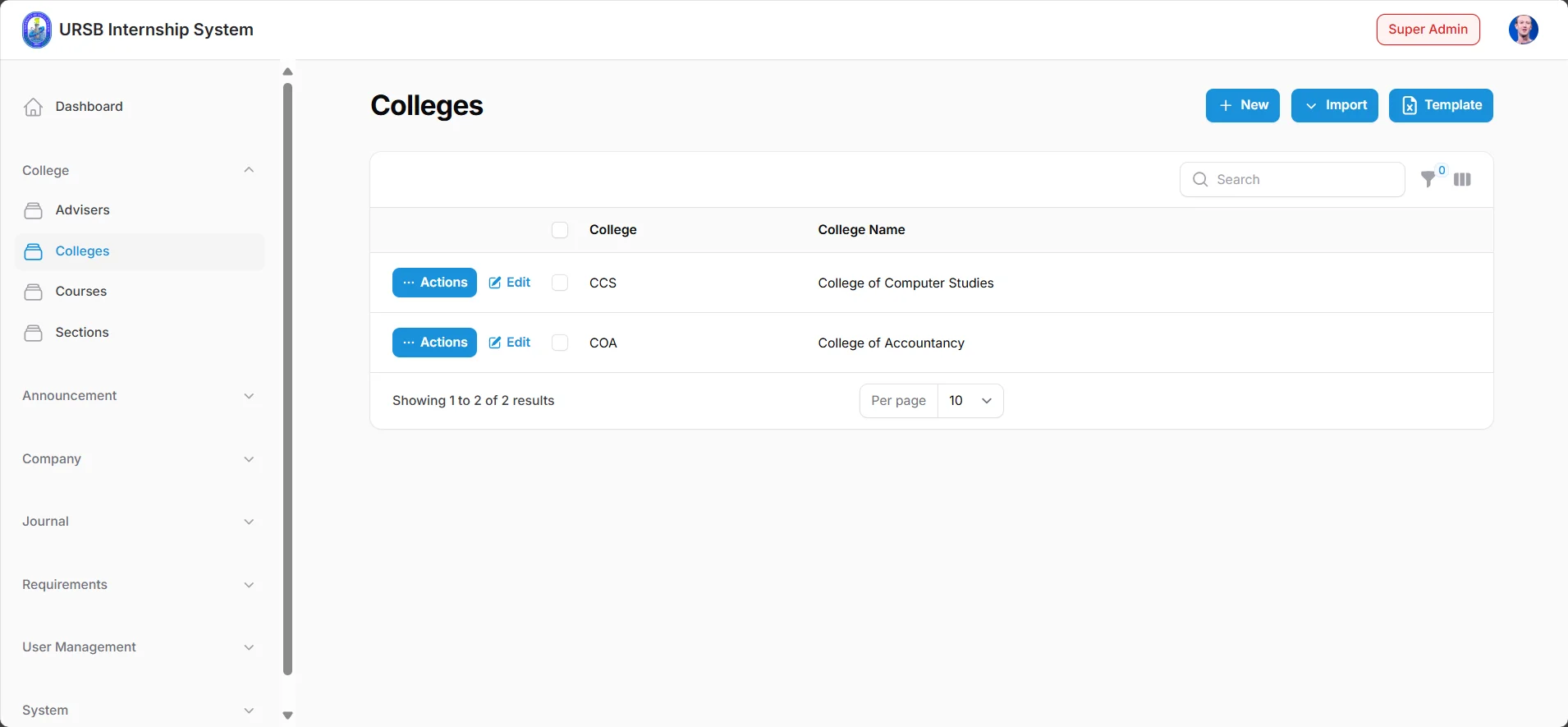Click the URSB logo icon
The width and height of the screenshot is (1568, 727).
point(36,30)
